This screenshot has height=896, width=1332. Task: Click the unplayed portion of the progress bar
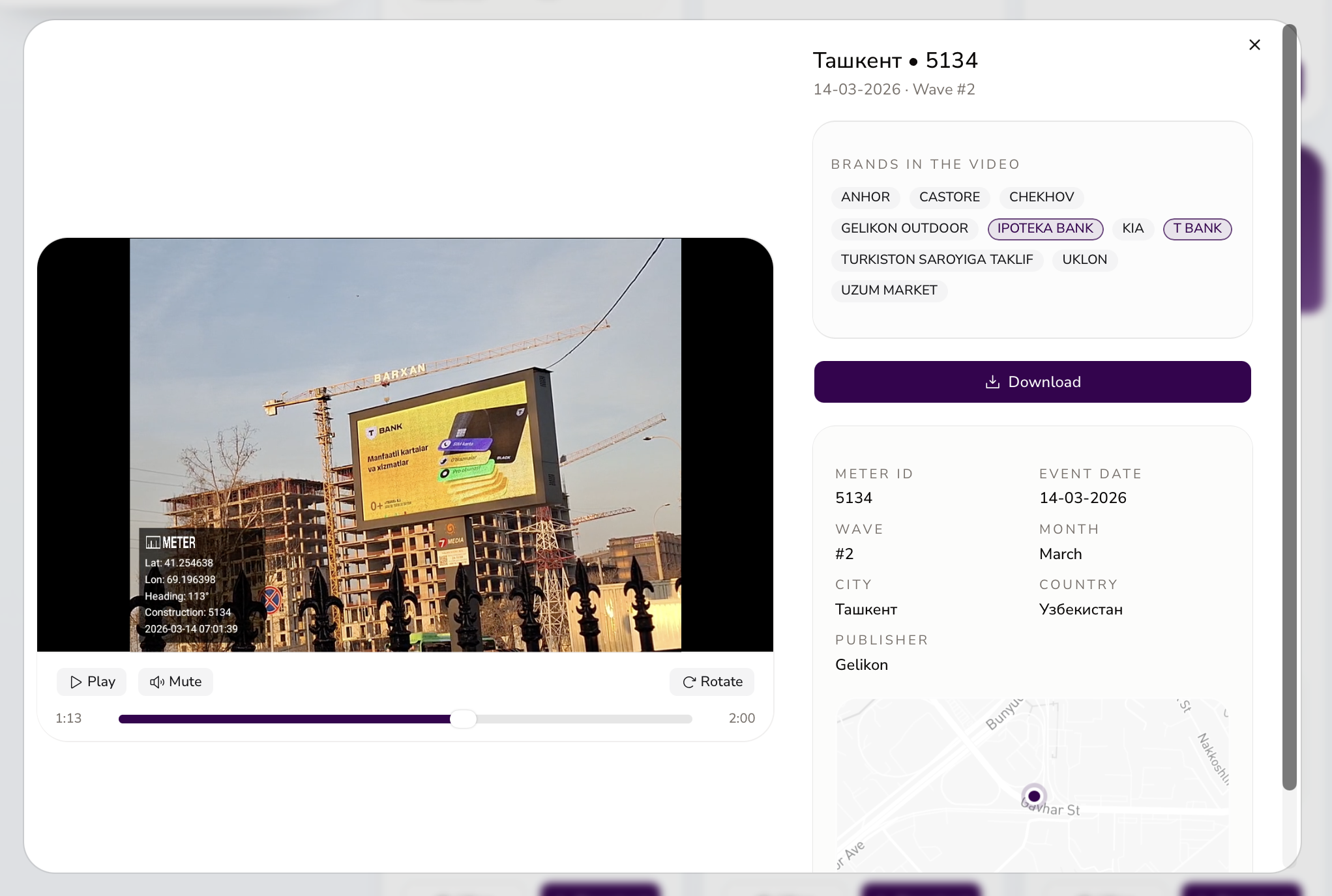584,719
